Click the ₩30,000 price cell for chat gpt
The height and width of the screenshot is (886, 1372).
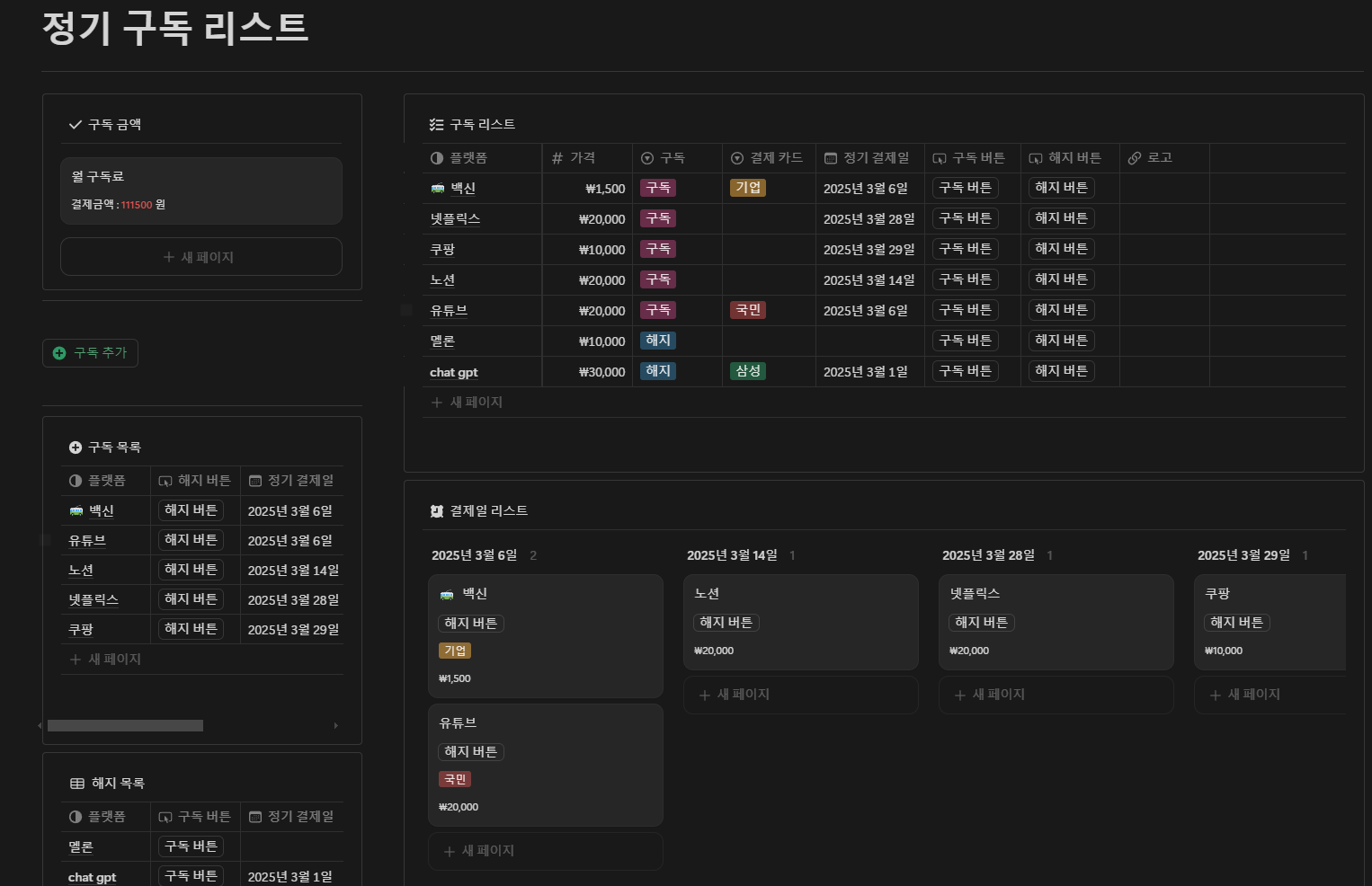[x=587, y=372]
